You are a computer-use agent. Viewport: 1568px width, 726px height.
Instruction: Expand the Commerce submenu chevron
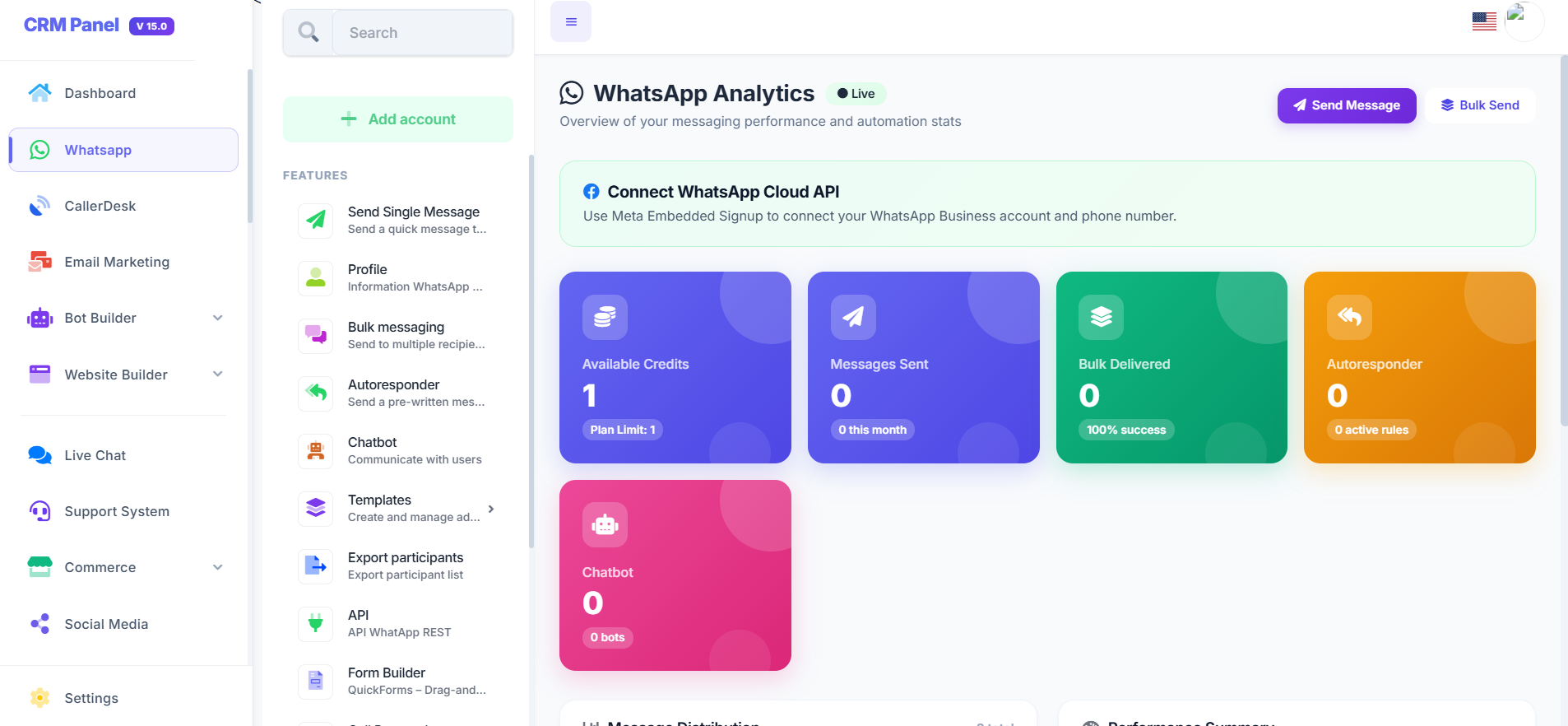click(218, 567)
